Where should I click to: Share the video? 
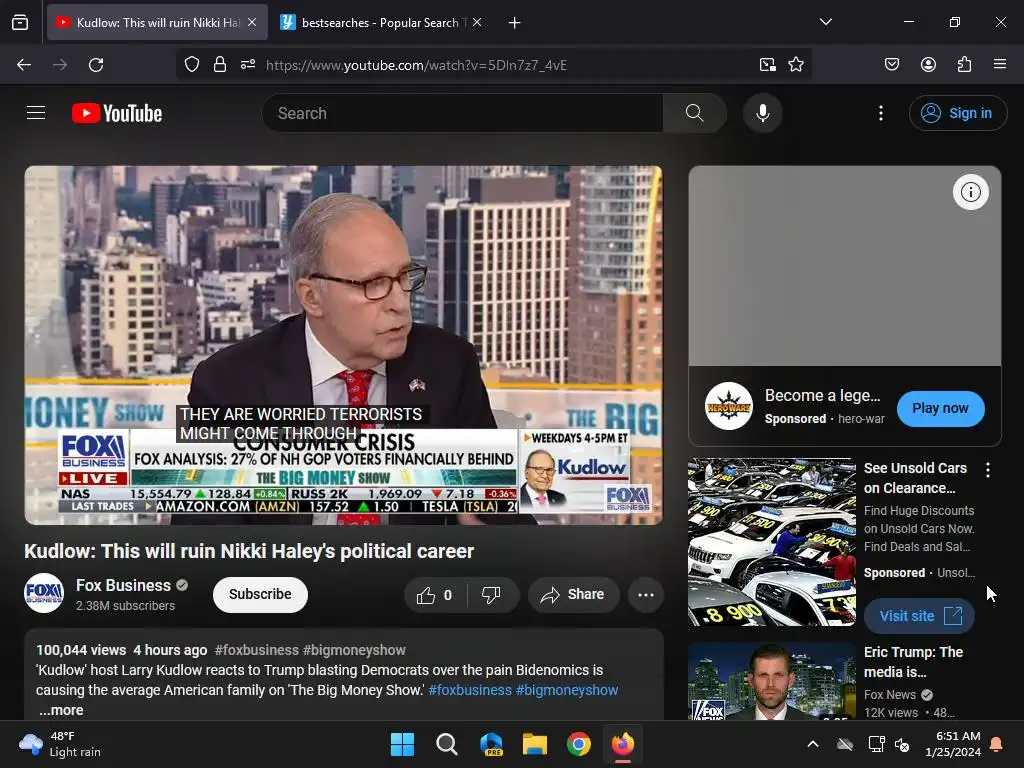tap(573, 595)
